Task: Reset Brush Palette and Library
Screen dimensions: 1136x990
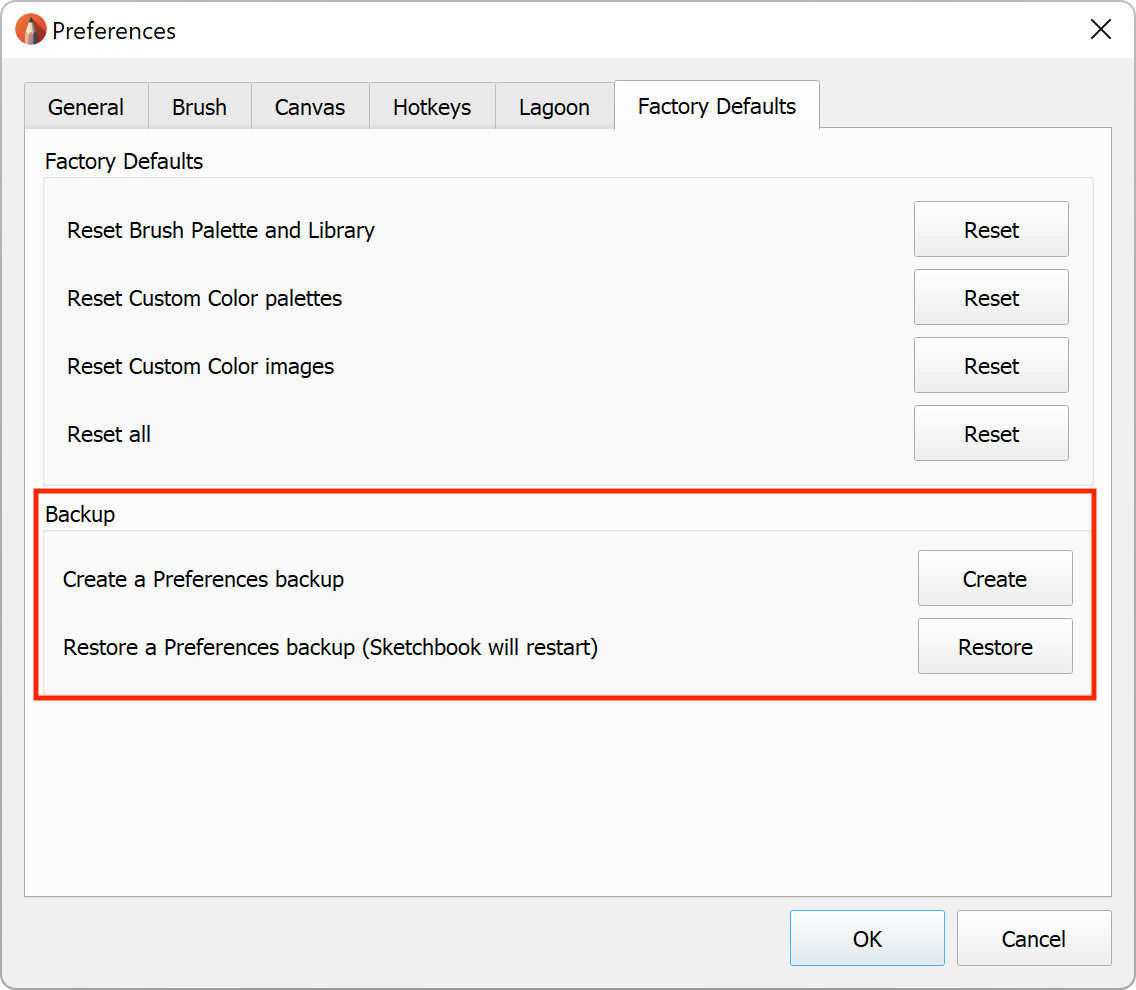Action: [x=991, y=230]
